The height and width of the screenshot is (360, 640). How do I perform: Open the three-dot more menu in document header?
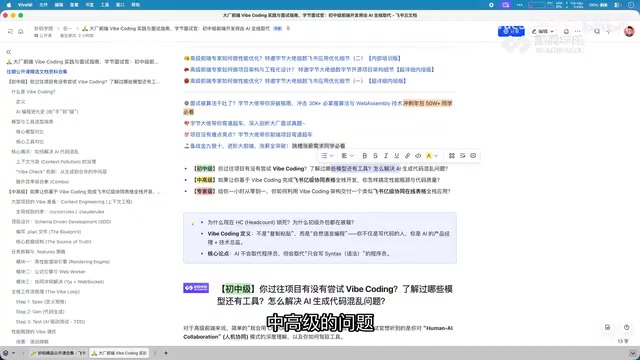point(578,31)
